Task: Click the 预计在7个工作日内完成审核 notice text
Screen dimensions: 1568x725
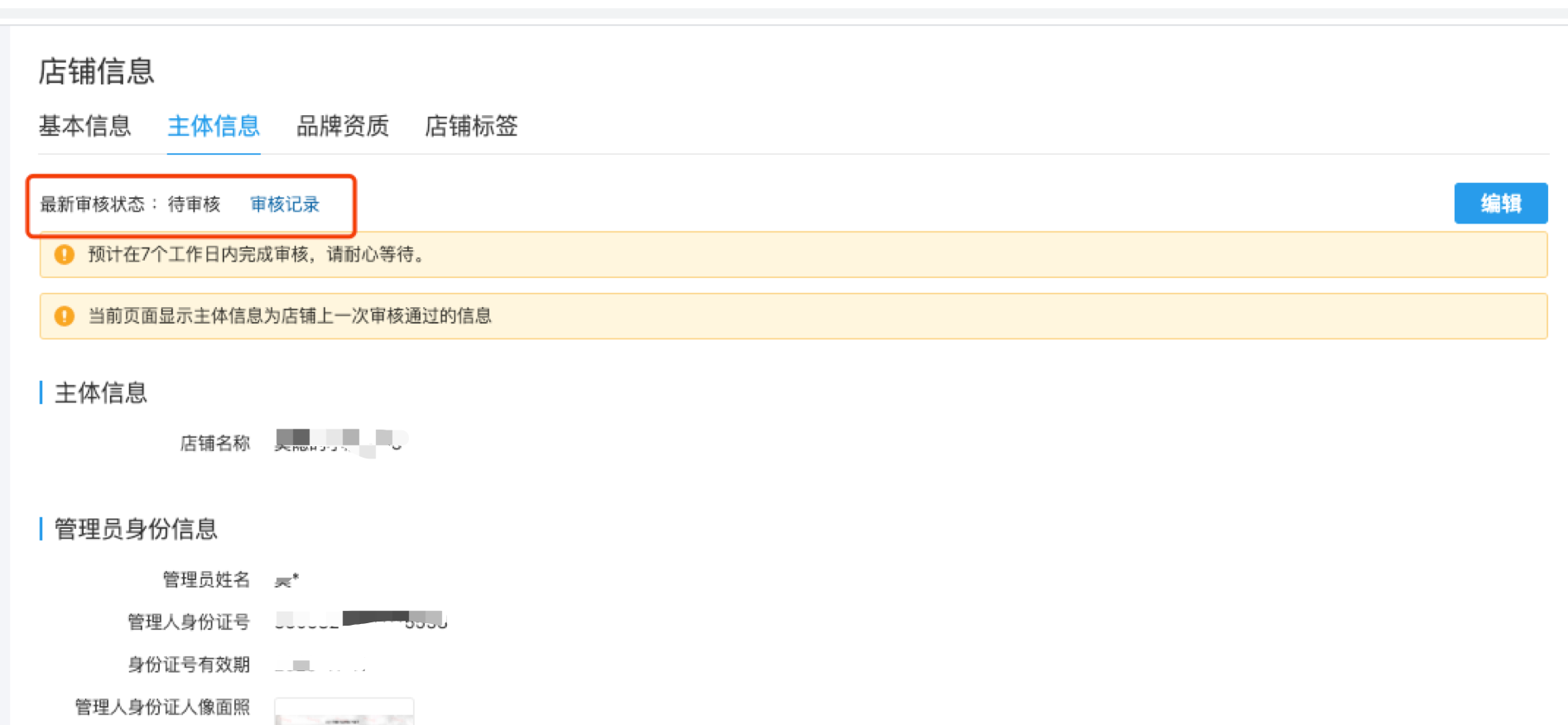Action: click(258, 254)
